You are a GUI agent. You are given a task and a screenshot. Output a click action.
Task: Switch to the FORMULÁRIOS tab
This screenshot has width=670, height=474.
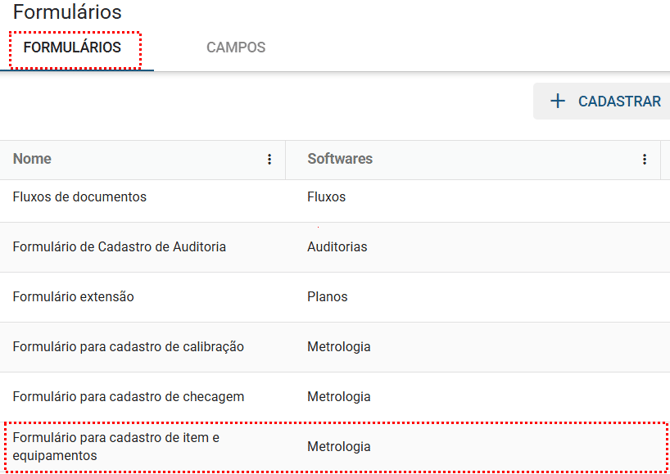[72, 48]
